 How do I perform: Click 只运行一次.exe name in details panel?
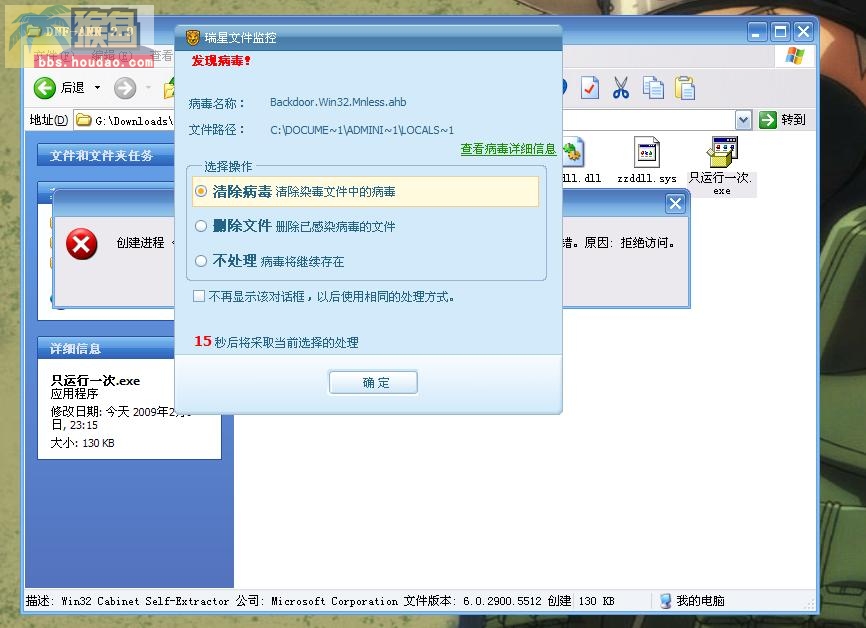(x=95, y=380)
